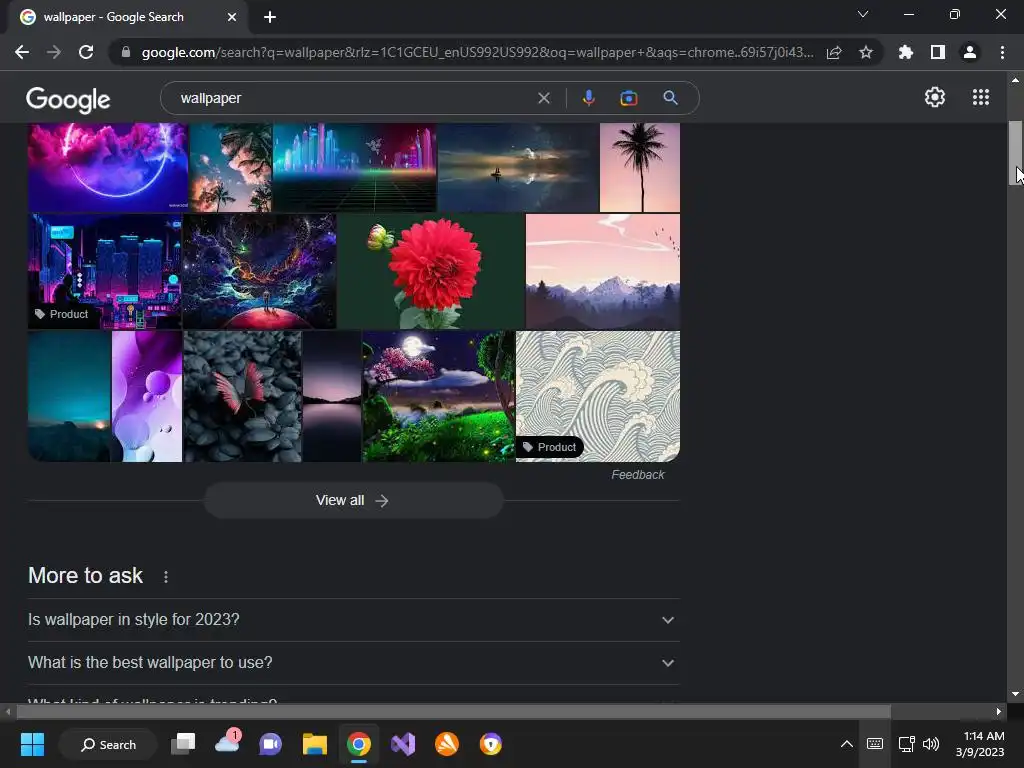This screenshot has height=768, width=1024.
Task: Open the palm leaves and clouds image
Action: click(x=231, y=167)
